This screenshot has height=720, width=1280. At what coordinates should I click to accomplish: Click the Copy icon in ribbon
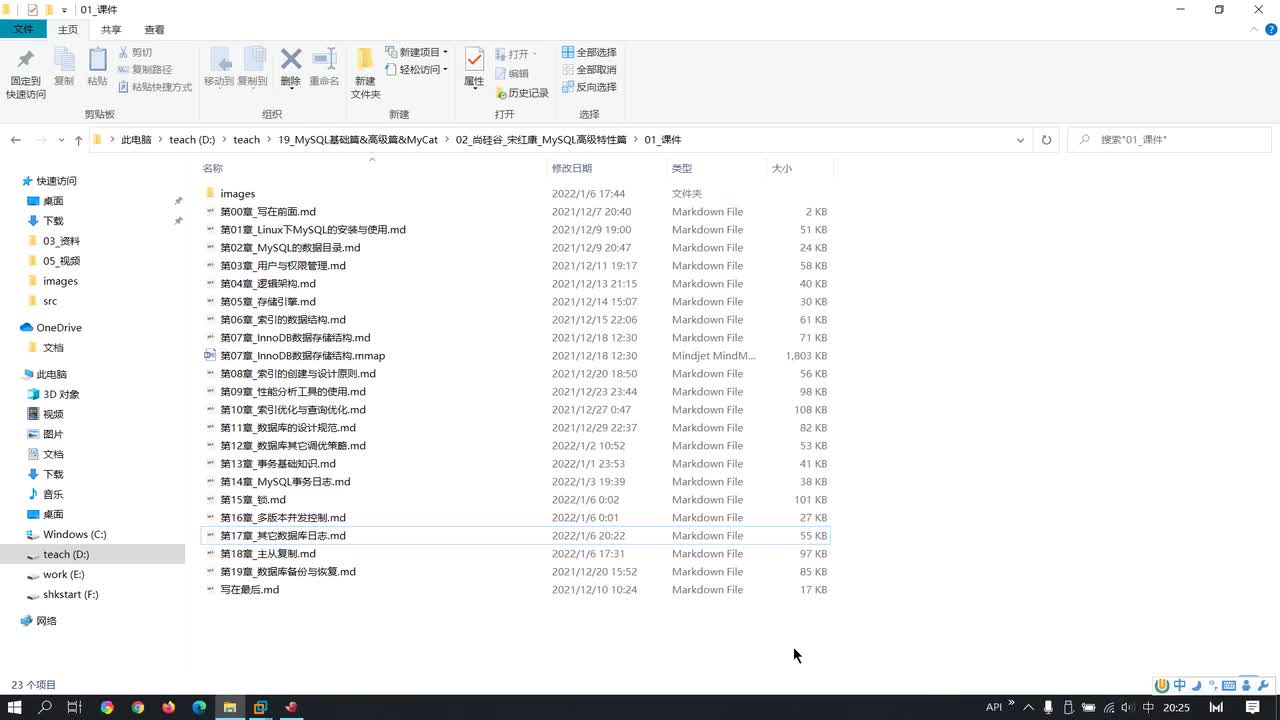tap(64, 60)
